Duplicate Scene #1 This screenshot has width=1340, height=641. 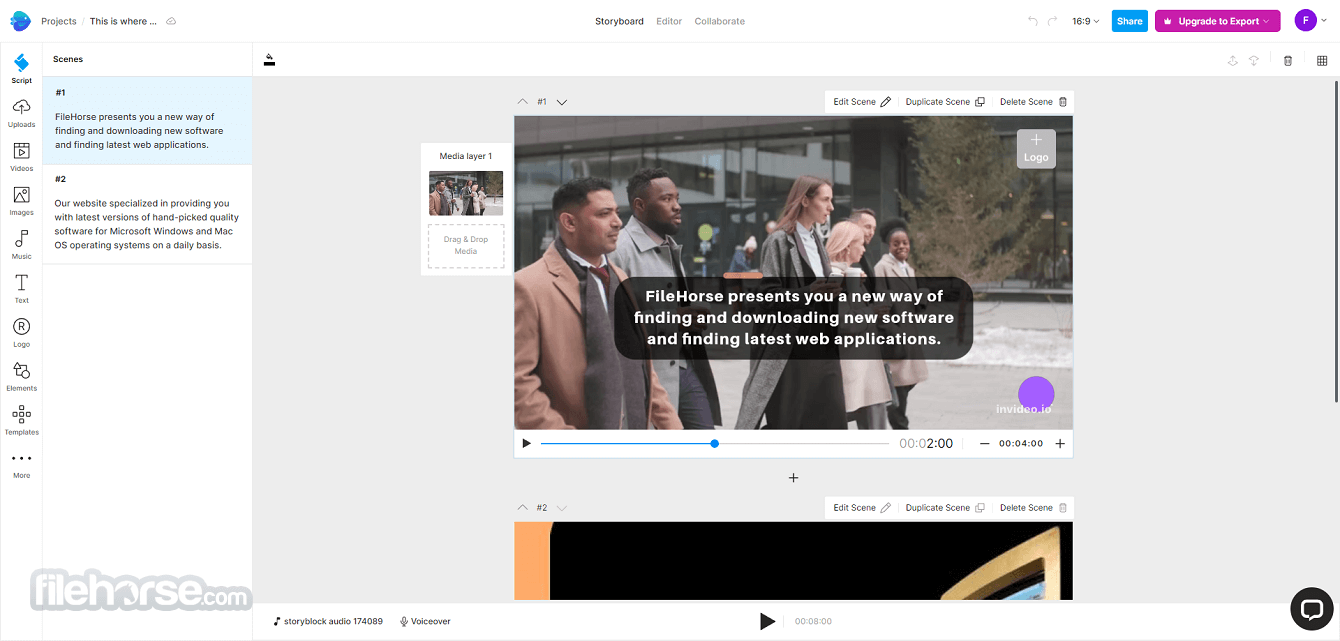(945, 102)
